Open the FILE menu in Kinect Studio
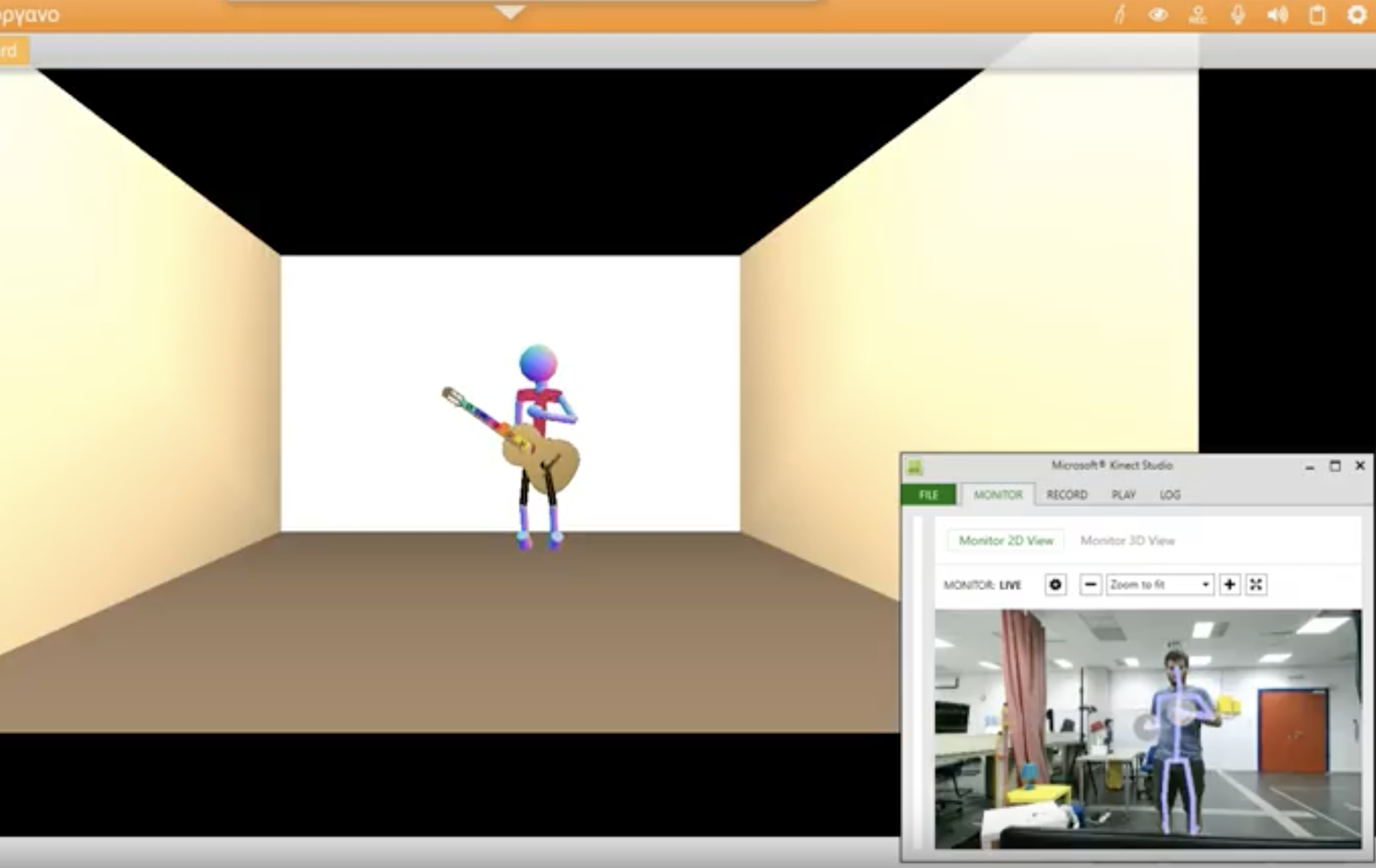1376x868 pixels. pyautogui.click(x=929, y=495)
